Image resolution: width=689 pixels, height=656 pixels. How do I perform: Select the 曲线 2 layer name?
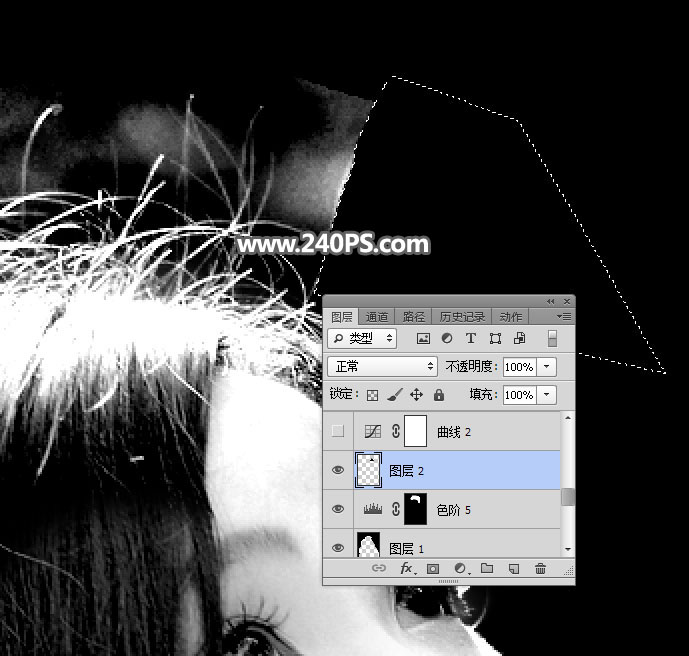click(453, 432)
